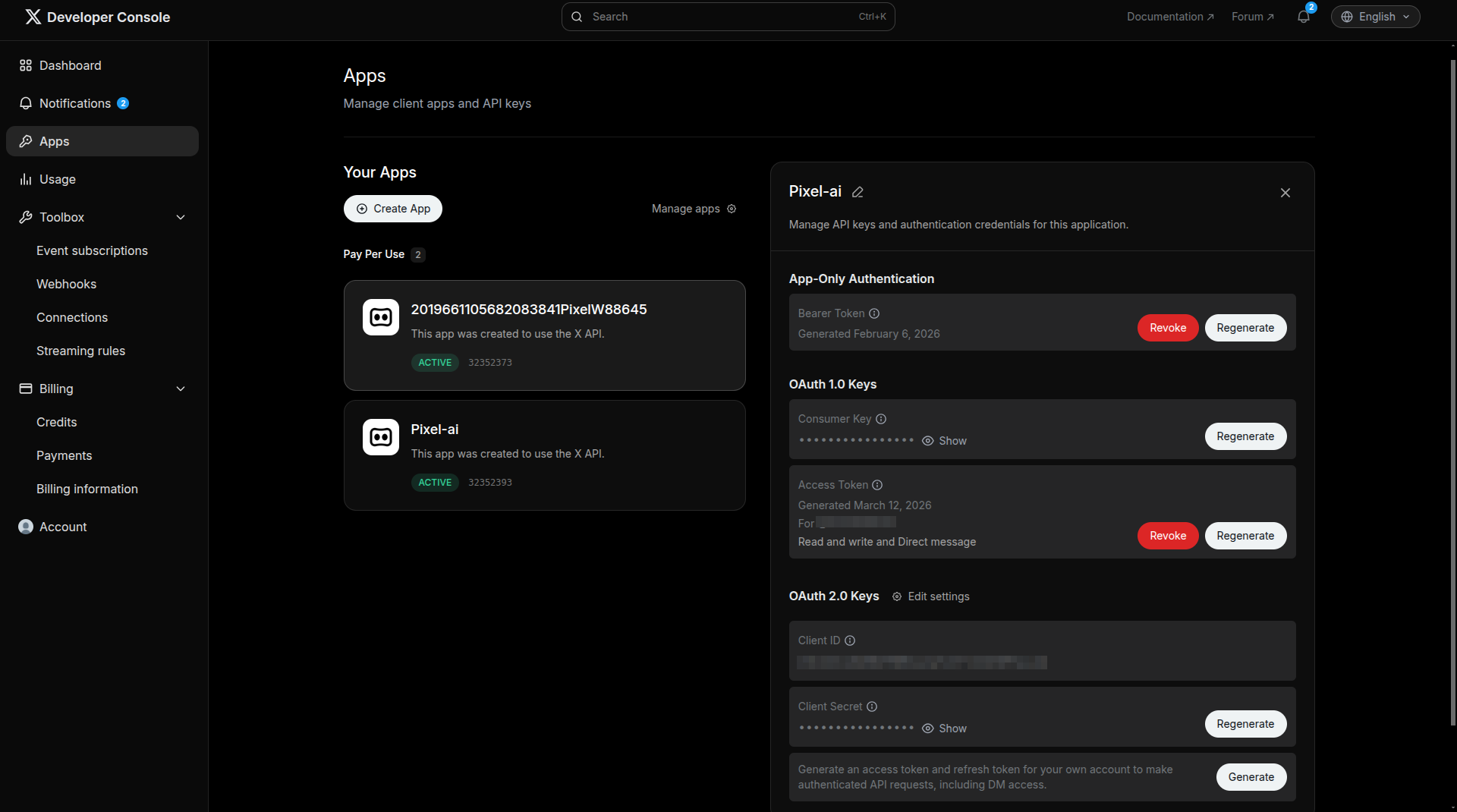Open the notifications bell in the header

click(1304, 17)
